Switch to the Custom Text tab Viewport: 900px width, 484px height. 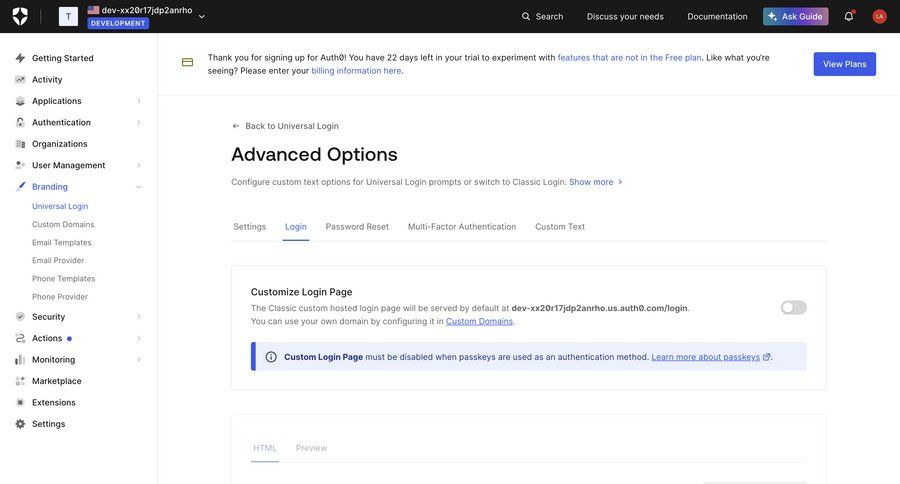tap(560, 227)
